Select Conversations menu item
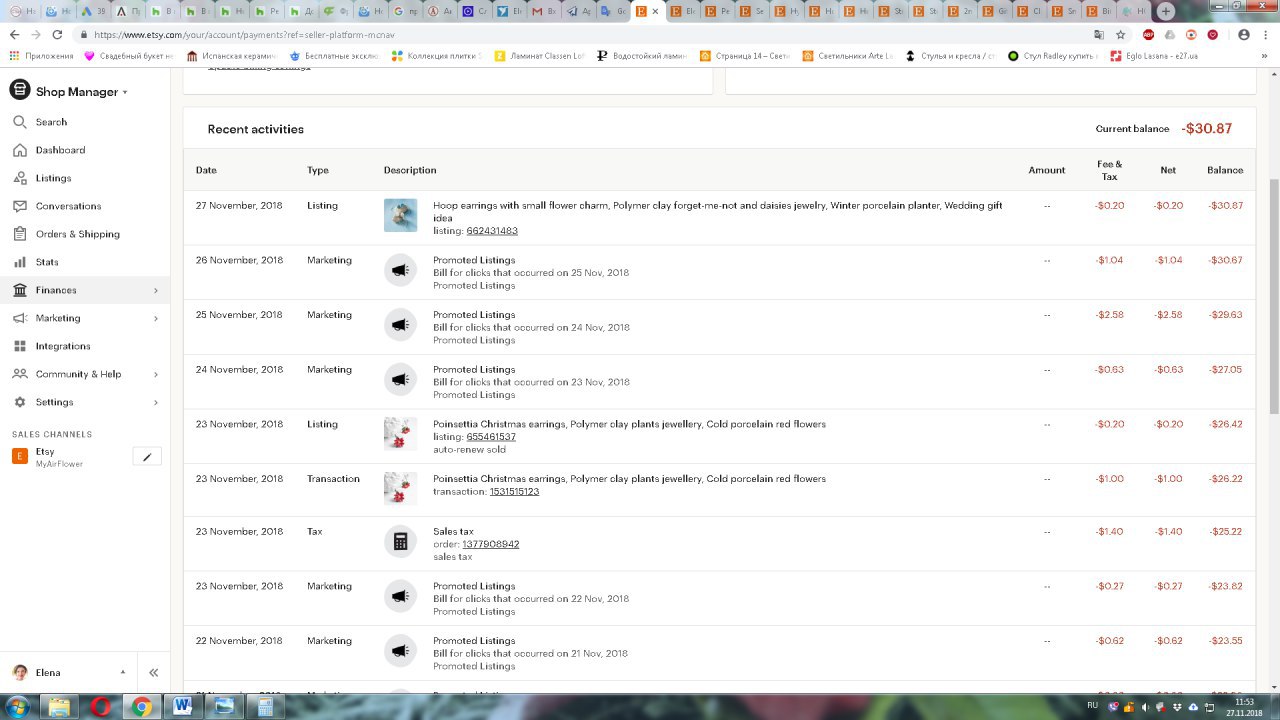This screenshot has width=1280, height=720. tap(68, 206)
